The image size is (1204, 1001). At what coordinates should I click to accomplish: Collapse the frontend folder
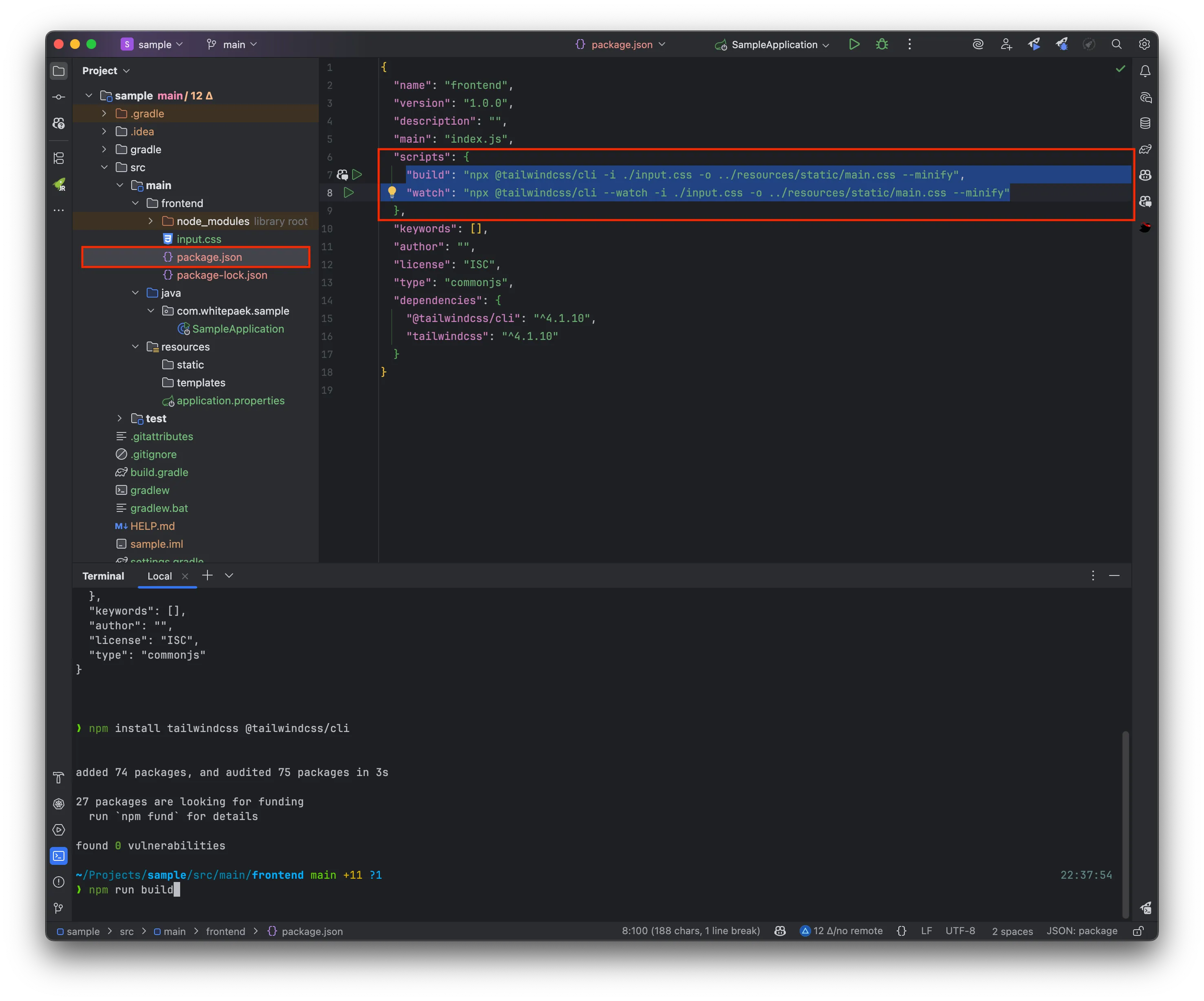pos(135,203)
